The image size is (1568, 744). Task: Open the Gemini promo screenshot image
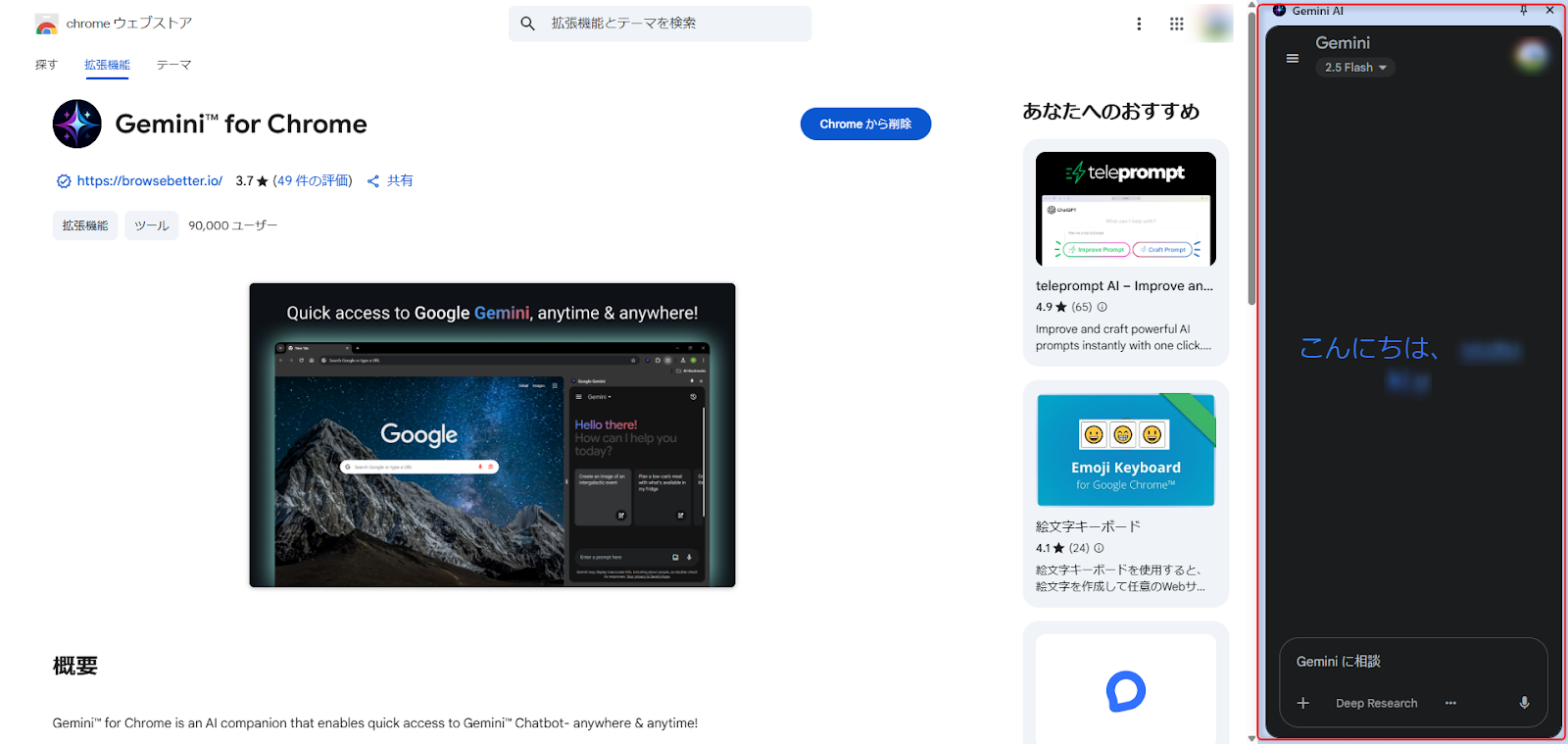492,435
